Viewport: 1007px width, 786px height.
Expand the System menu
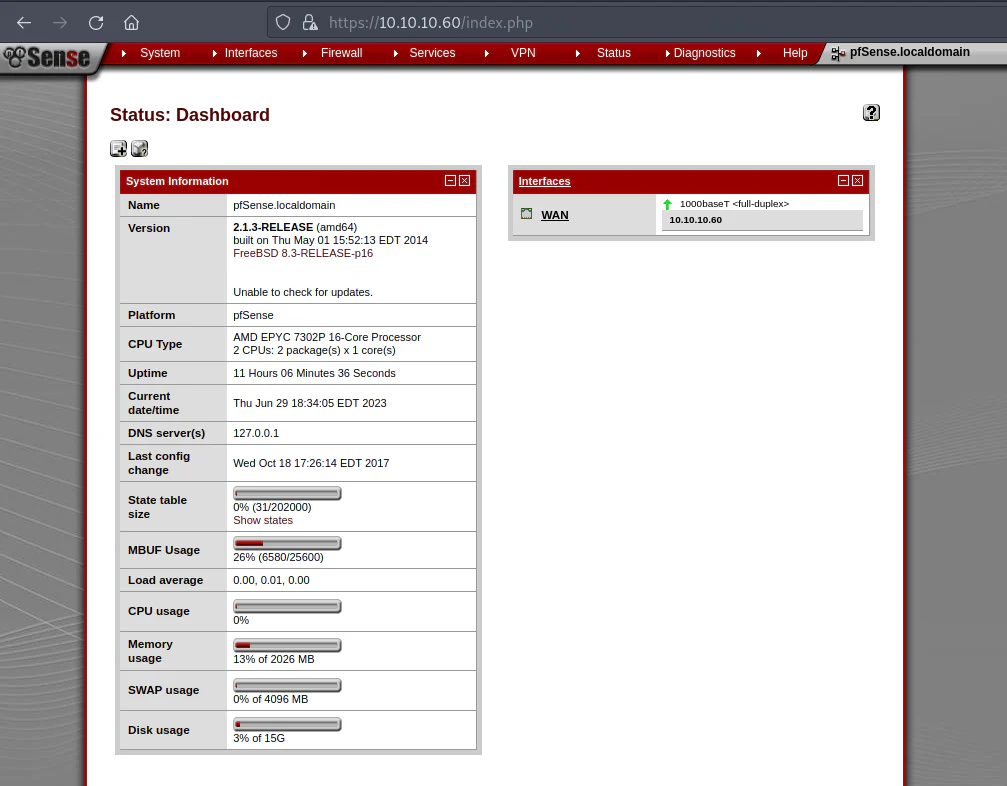[160, 53]
